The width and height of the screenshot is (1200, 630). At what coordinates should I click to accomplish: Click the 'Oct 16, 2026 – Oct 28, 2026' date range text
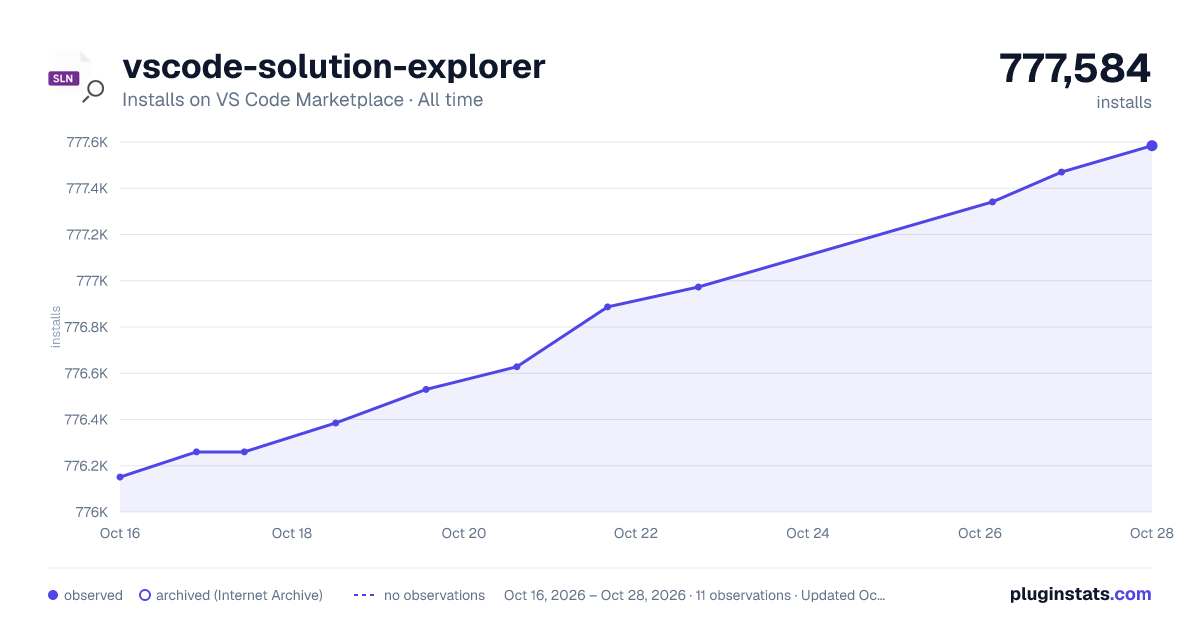[x=595, y=595]
